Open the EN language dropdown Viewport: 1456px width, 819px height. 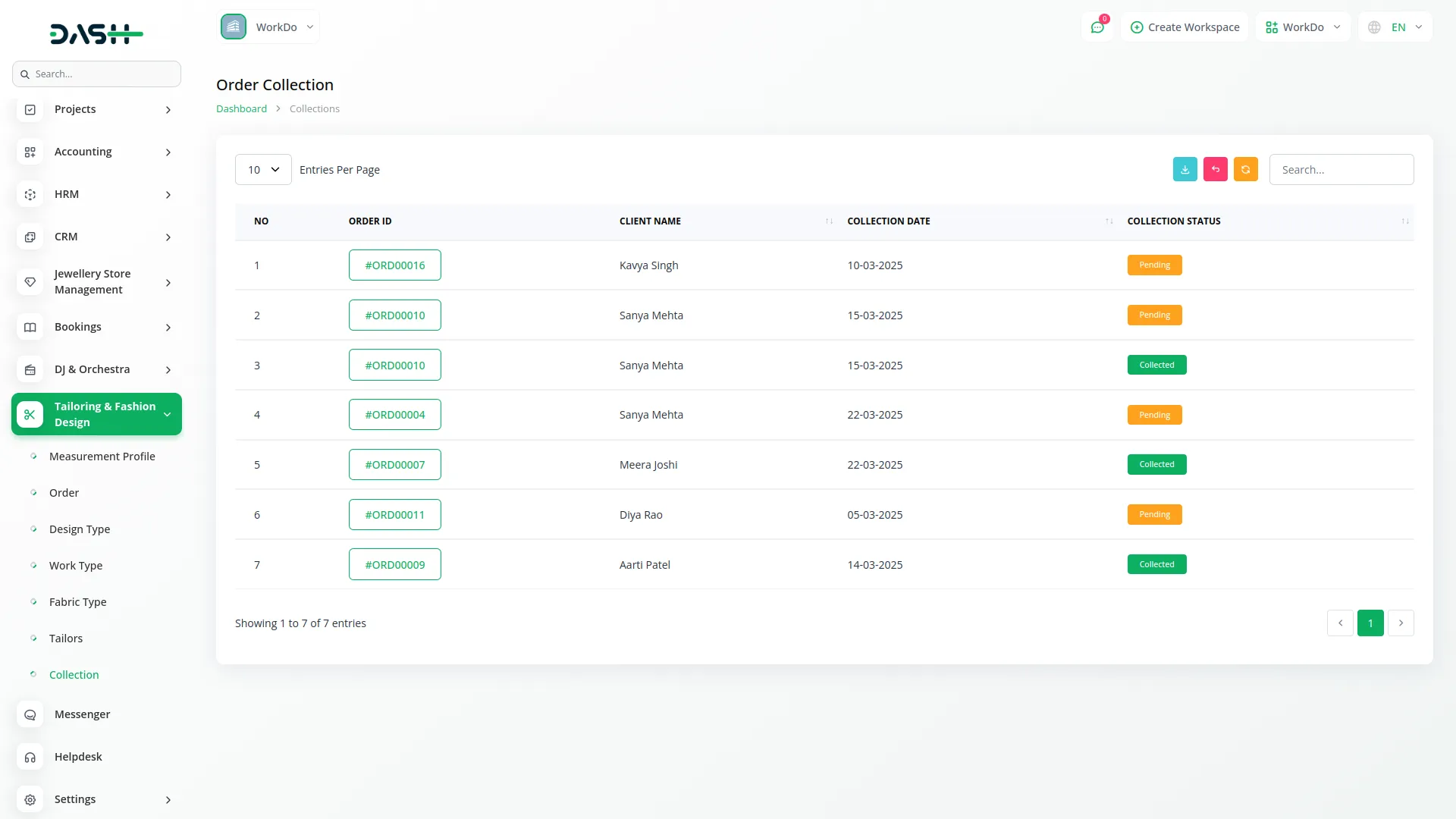pos(1395,27)
